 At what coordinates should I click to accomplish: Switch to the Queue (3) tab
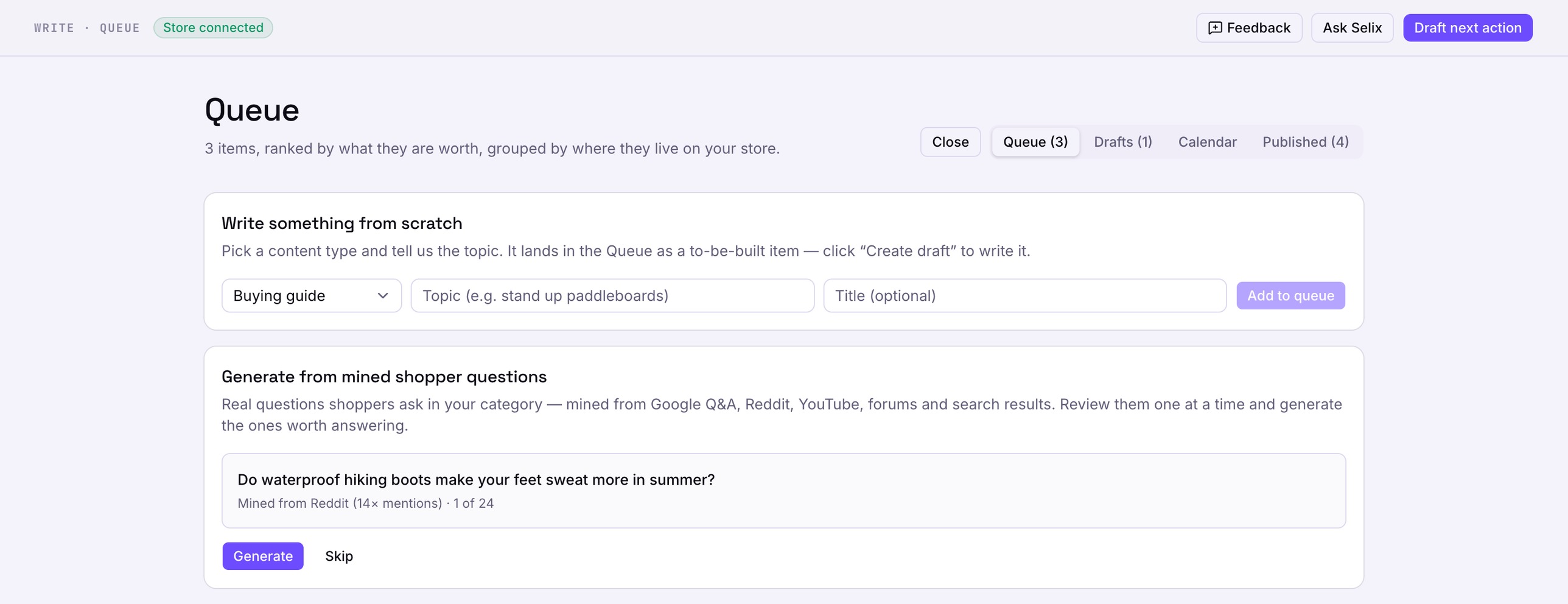[1035, 142]
